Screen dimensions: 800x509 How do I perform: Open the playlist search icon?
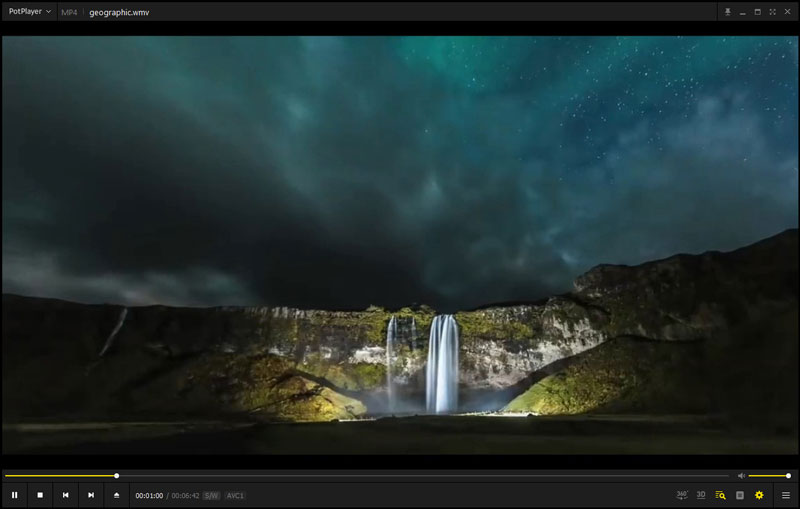click(720, 495)
